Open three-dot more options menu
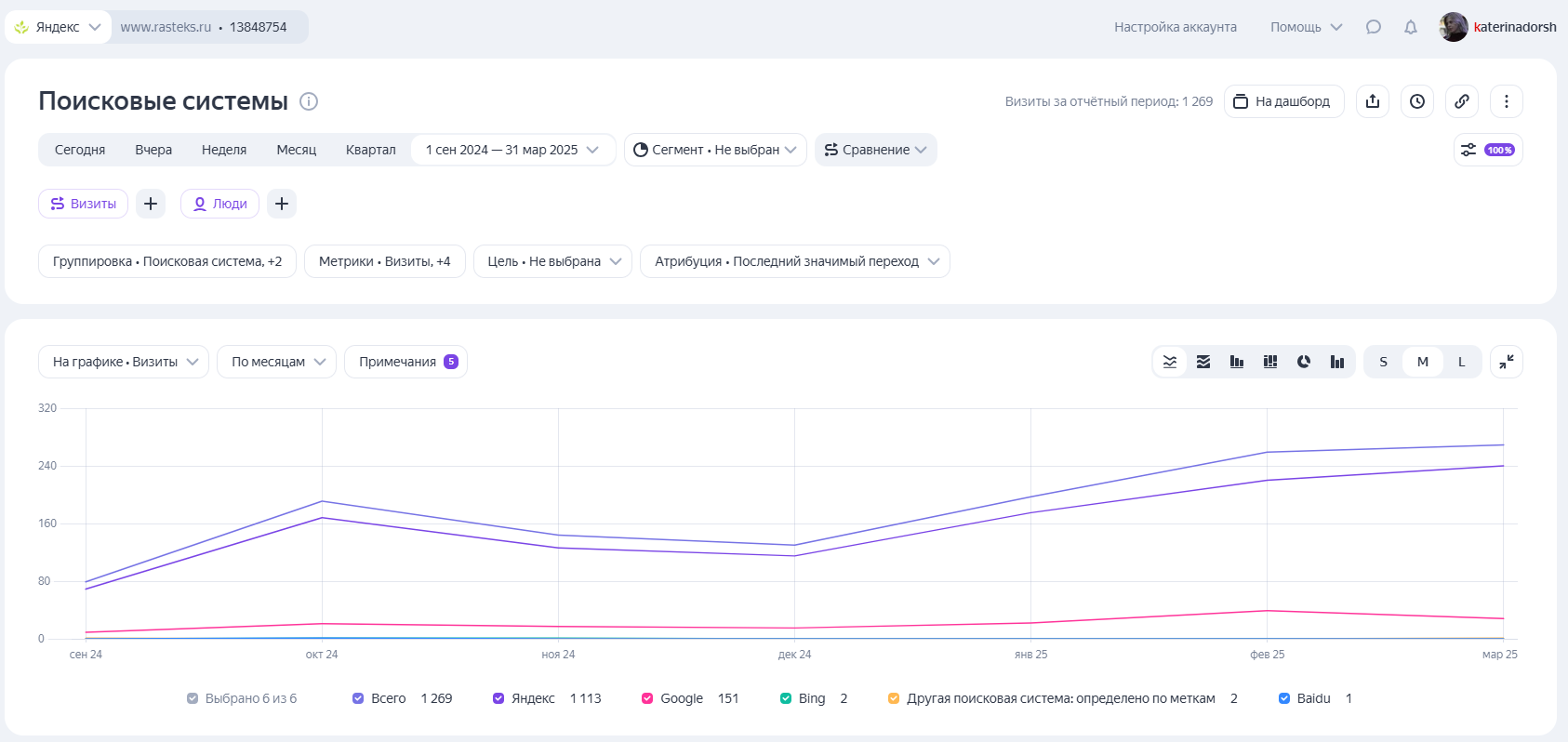This screenshot has width=1568, height=742. tap(1506, 101)
